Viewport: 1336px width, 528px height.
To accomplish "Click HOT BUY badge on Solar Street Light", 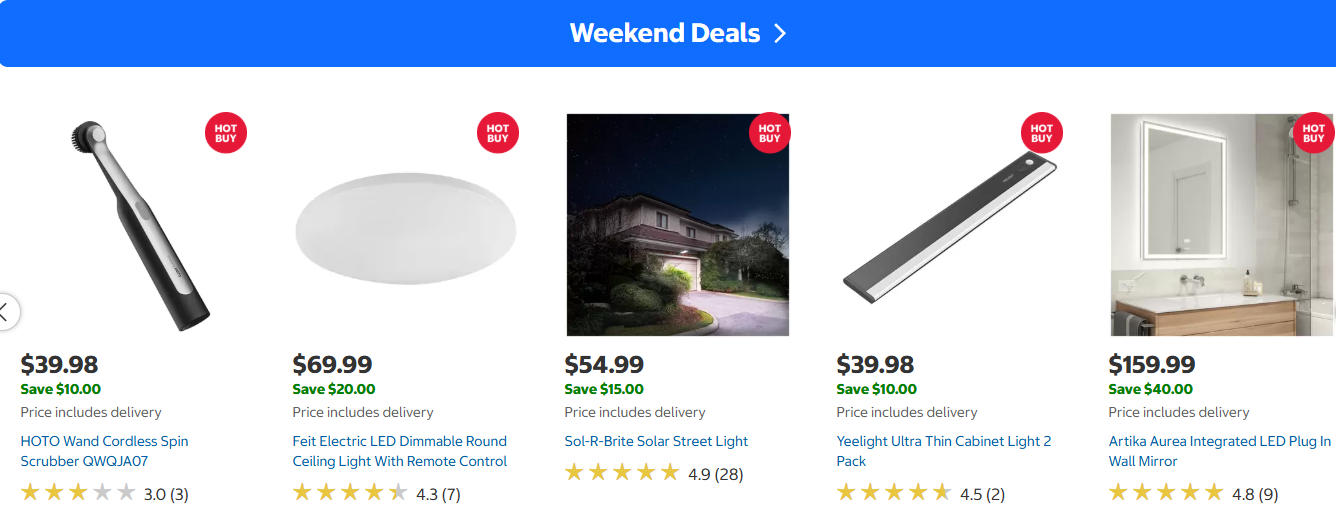I will pyautogui.click(x=769, y=133).
